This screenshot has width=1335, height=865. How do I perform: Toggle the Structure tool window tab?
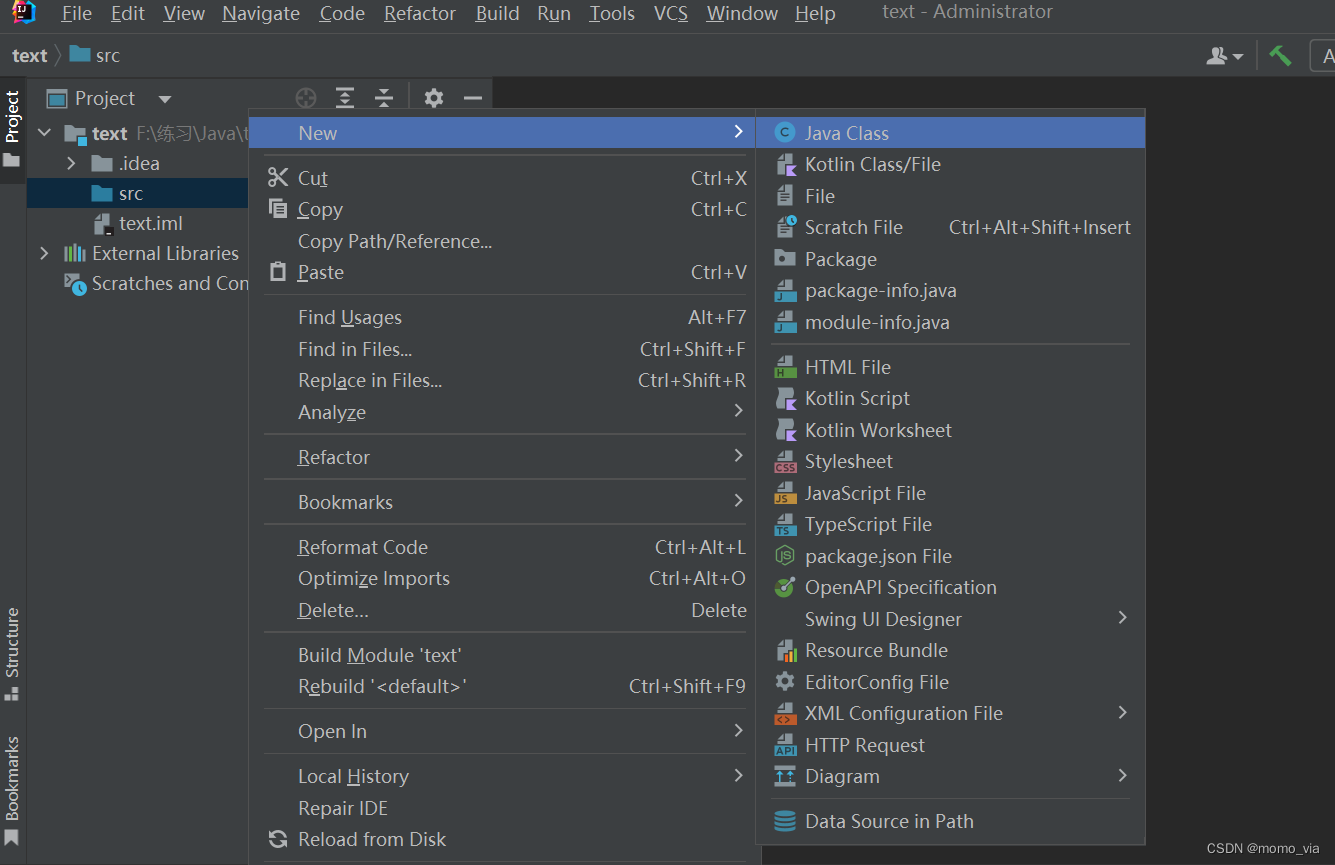tap(12, 654)
